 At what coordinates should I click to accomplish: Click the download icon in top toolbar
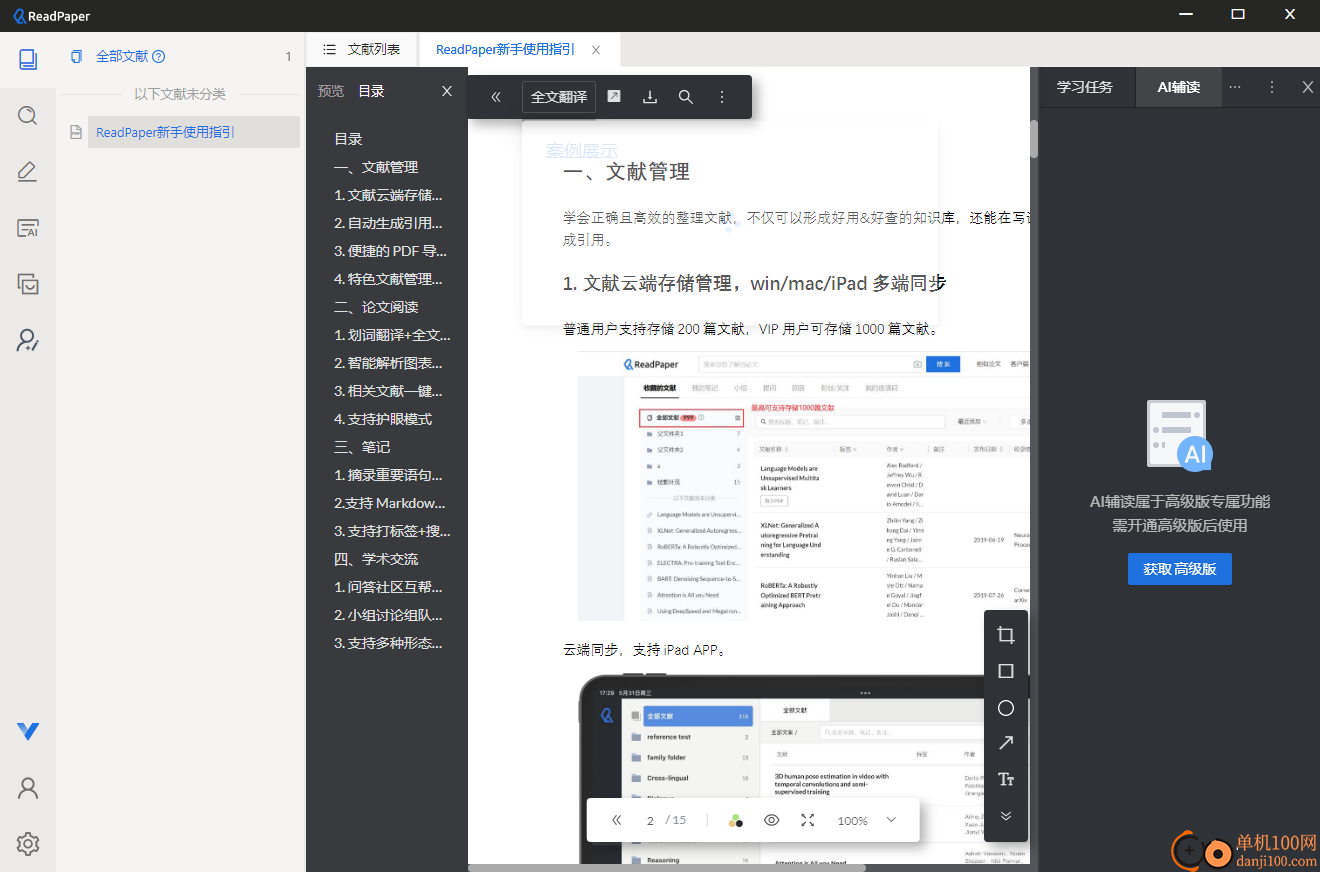[650, 97]
